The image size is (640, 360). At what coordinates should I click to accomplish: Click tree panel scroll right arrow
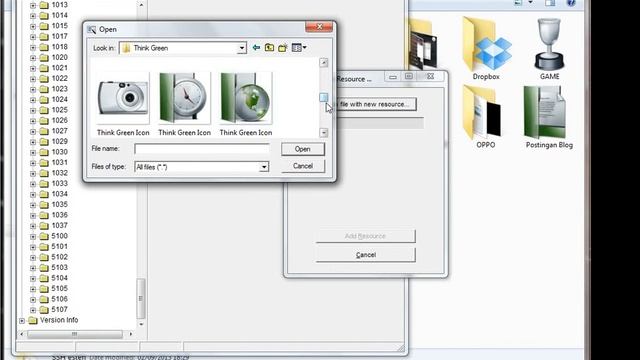pyautogui.click(x=131, y=334)
